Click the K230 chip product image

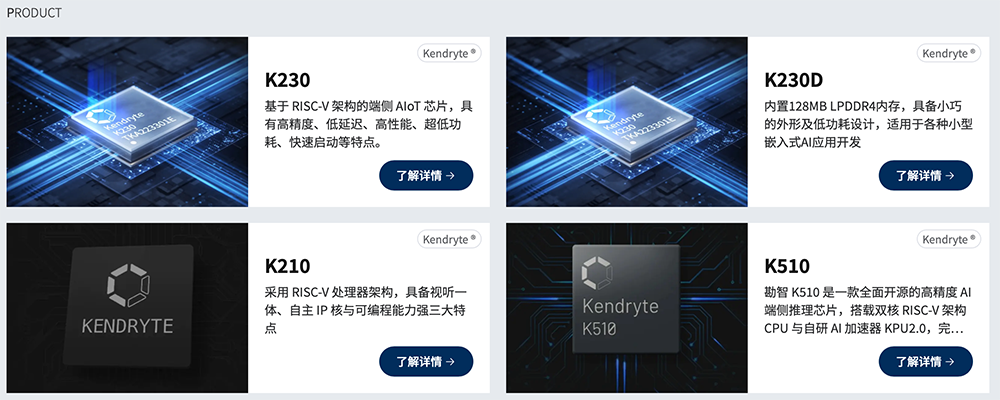click(x=128, y=122)
